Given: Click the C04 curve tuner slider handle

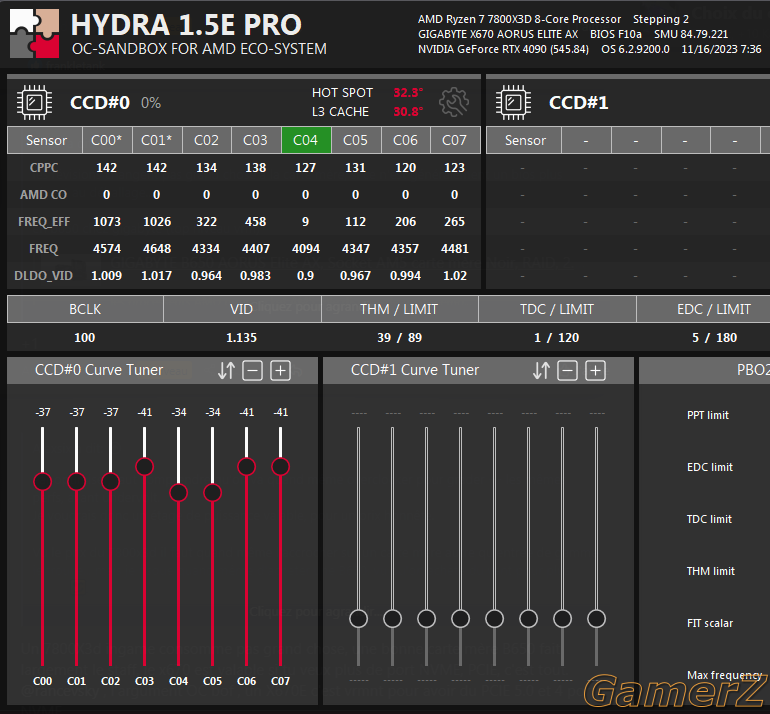Looking at the screenshot, I should [x=178, y=493].
